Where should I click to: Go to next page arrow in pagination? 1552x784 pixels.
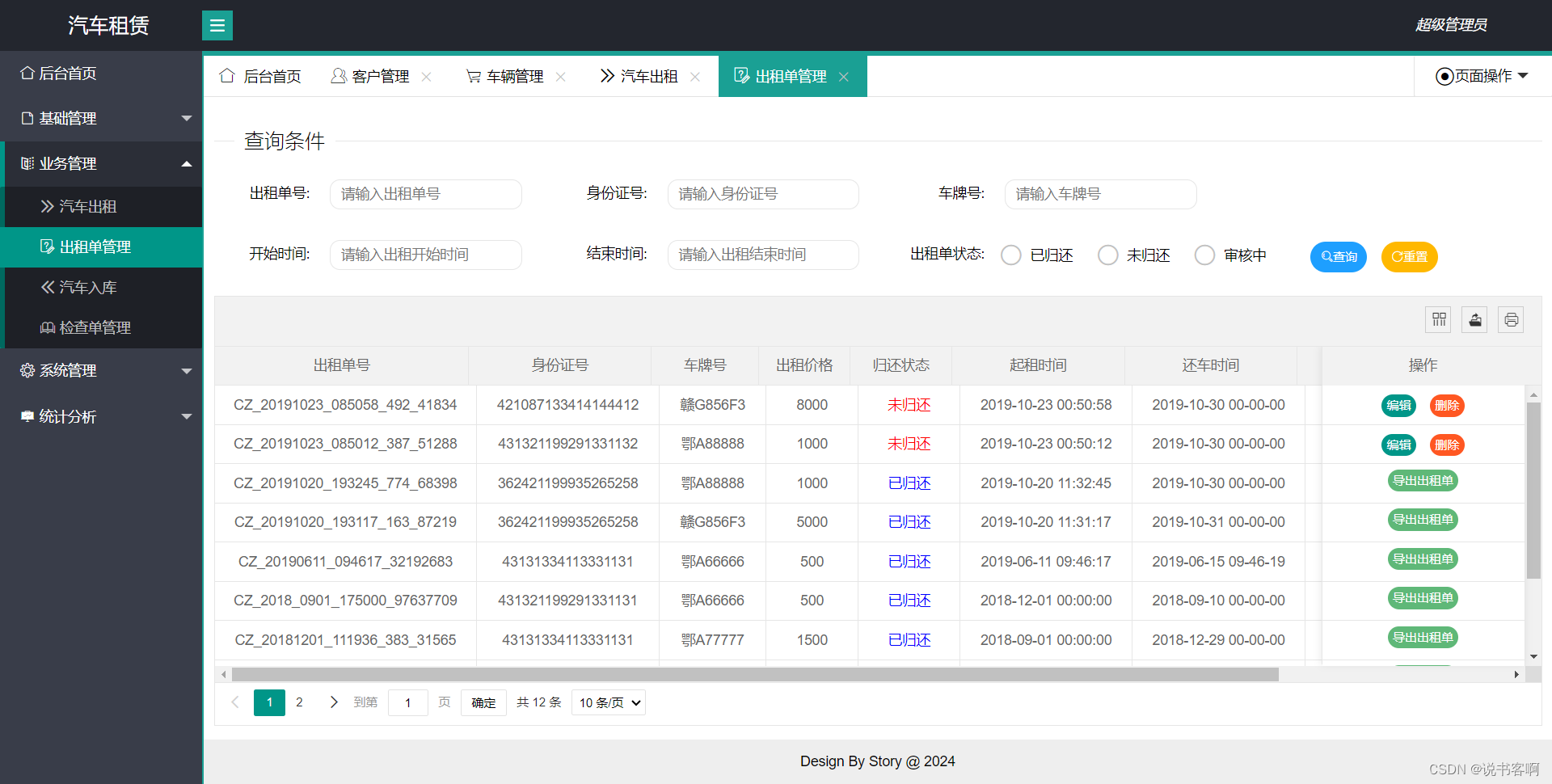pyautogui.click(x=333, y=702)
